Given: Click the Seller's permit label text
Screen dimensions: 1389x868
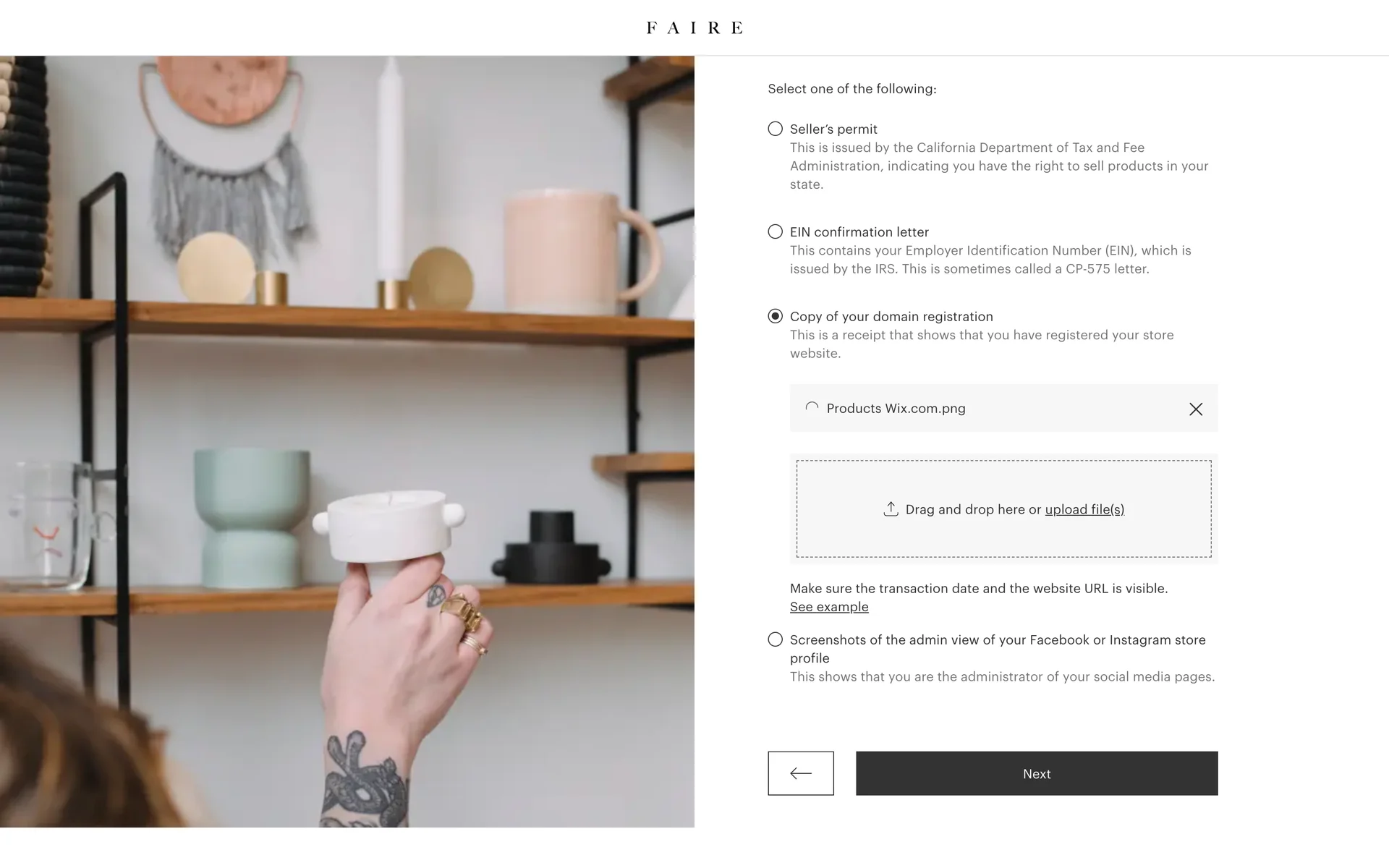Looking at the screenshot, I should click(x=833, y=129).
